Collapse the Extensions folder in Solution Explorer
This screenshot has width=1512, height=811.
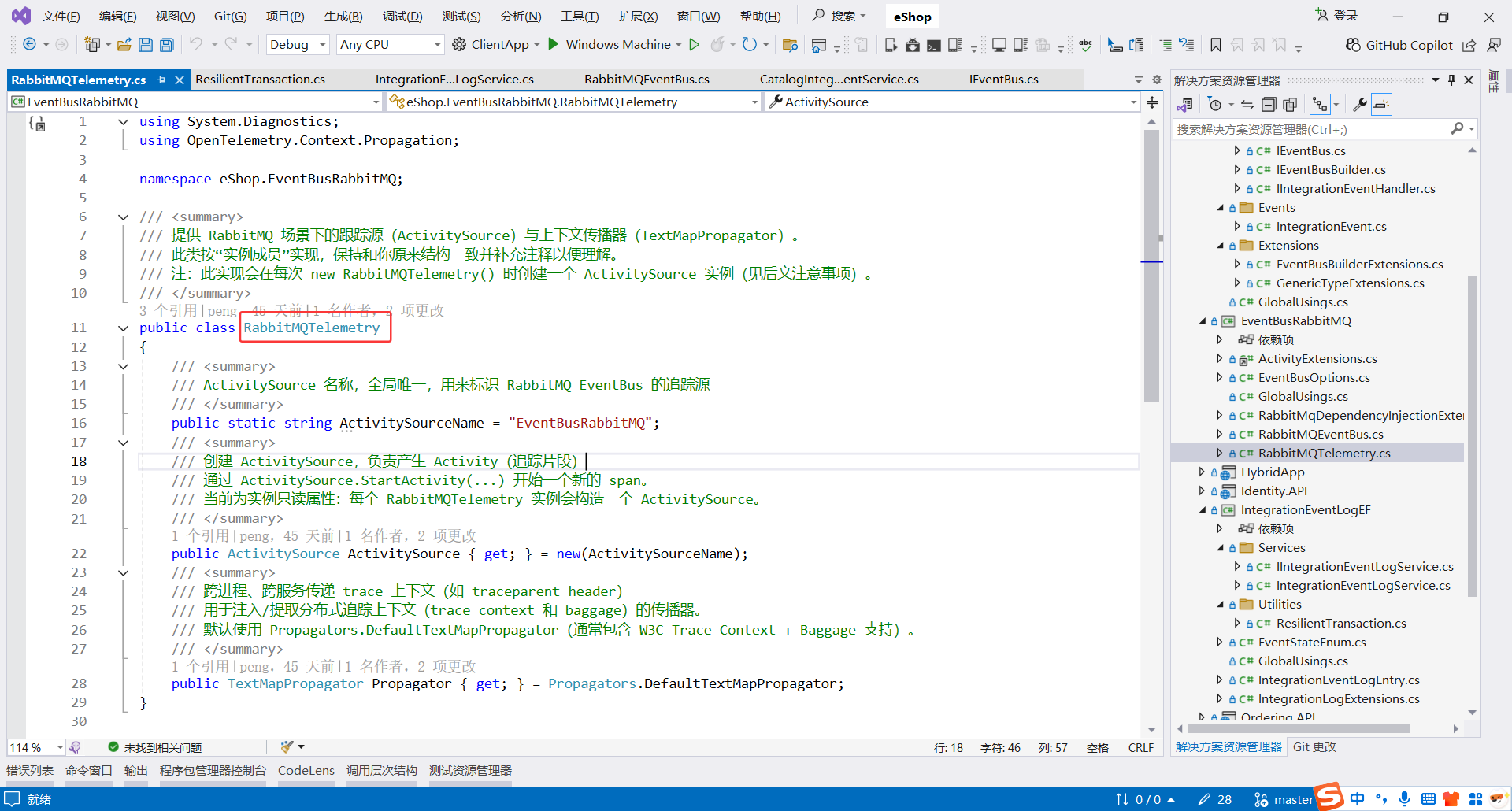pyautogui.click(x=1220, y=246)
